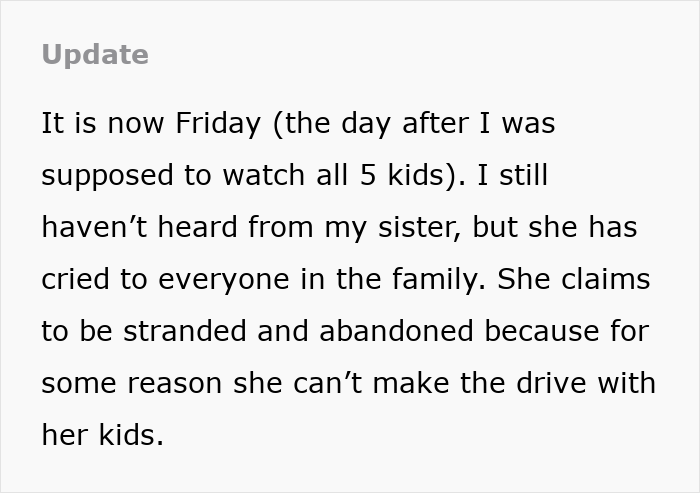Click the word "reason" in the sixth line

175,384
